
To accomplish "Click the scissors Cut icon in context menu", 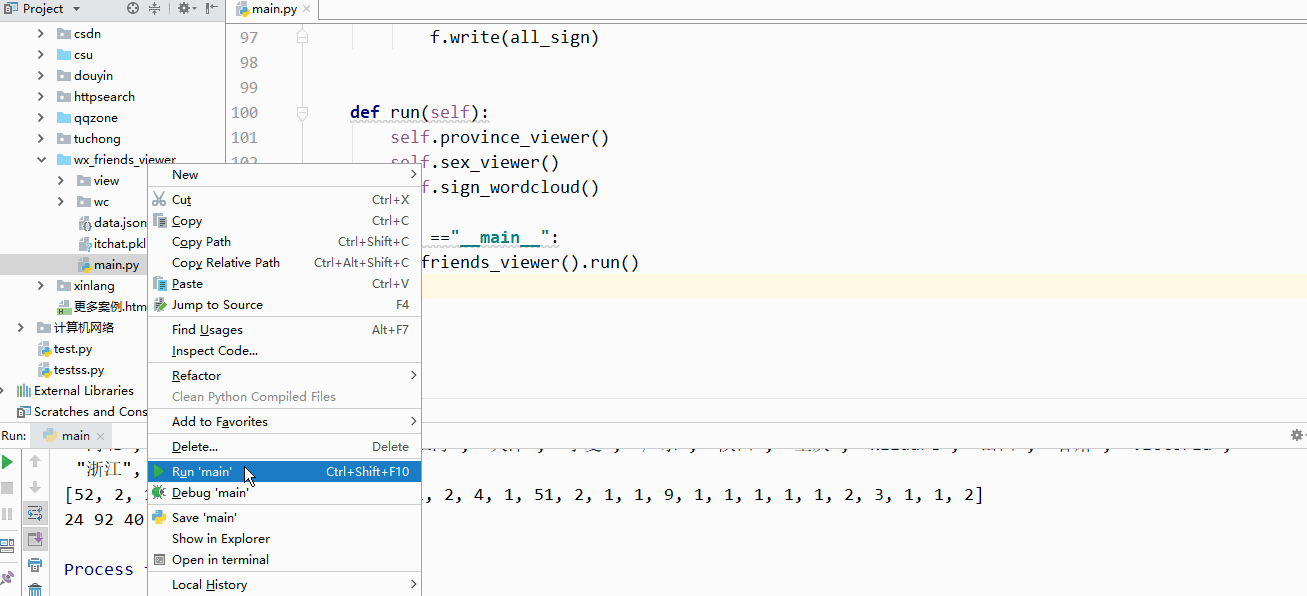I will (x=159, y=200).
